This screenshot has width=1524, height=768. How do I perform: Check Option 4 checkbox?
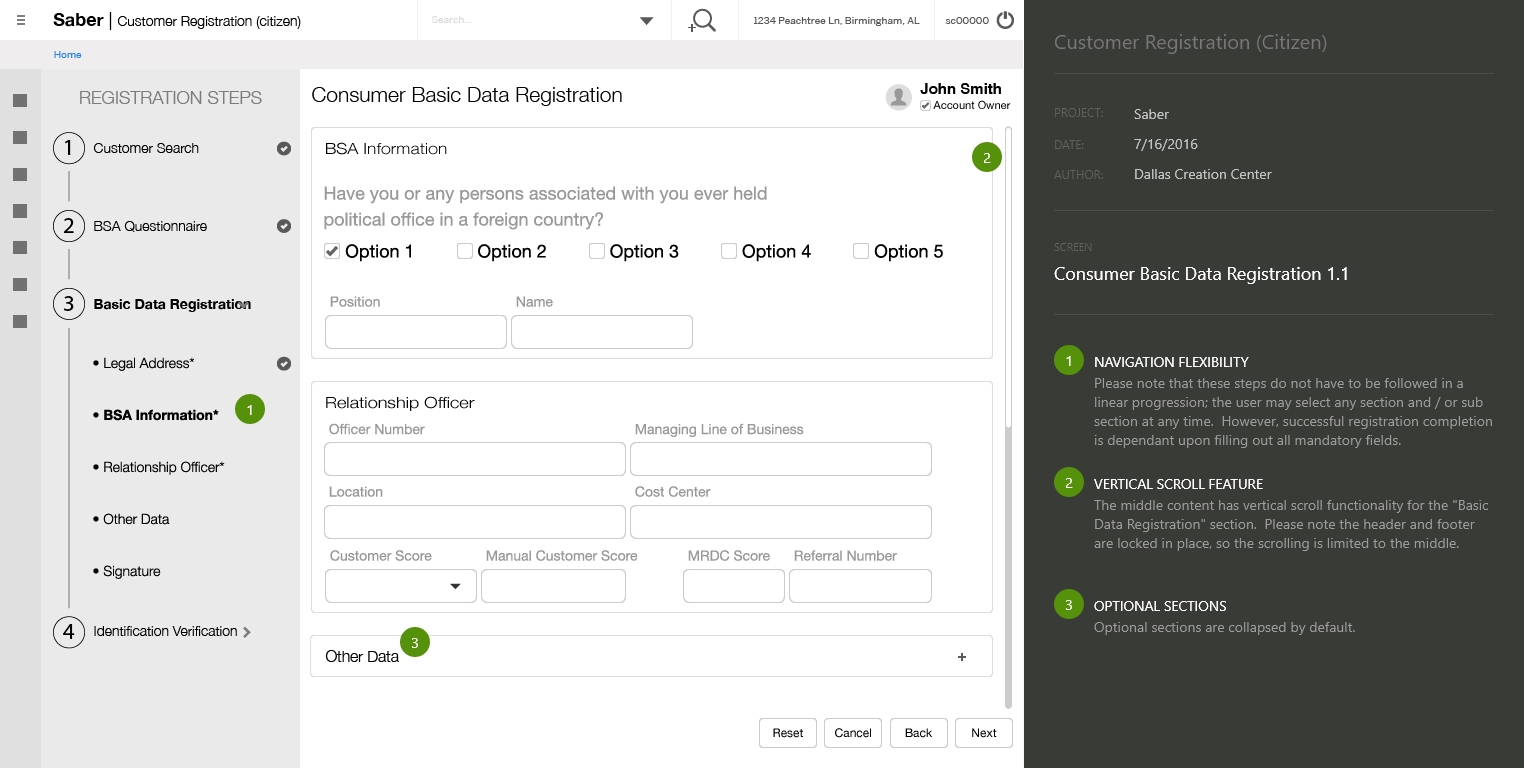(x=728, y=251)
